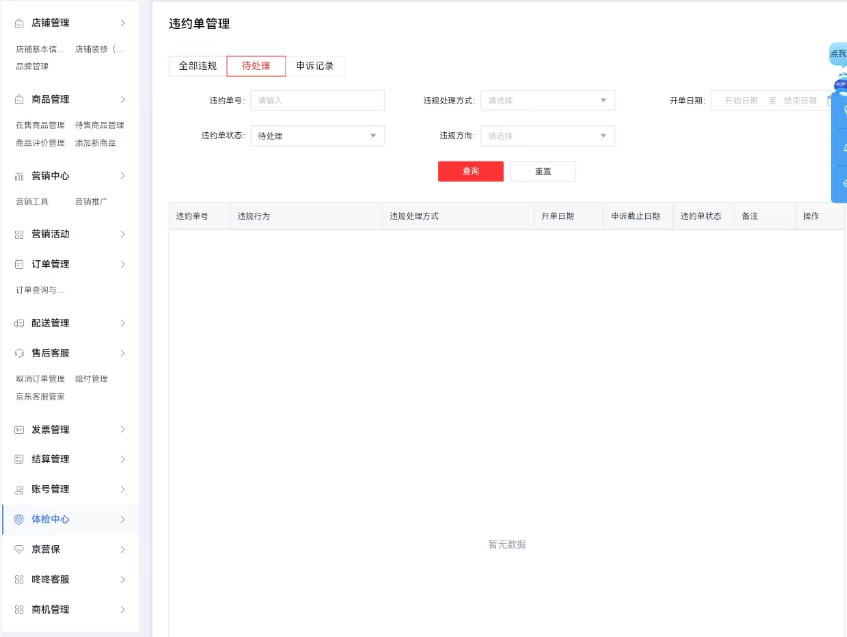Click the 订单管理 icon in sidebar
The image size is (847, 637).
[x=19, y=265]
